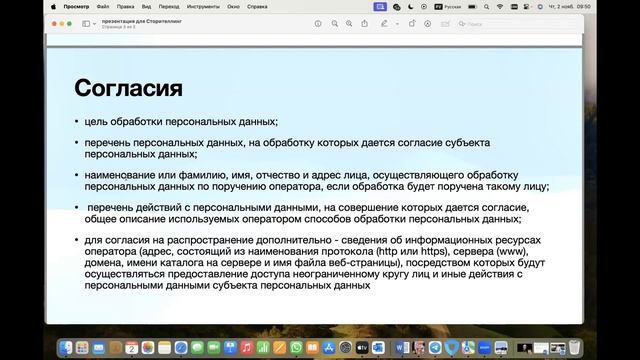
Task: Show the Markup toolbar
Action: click(427, 24)
